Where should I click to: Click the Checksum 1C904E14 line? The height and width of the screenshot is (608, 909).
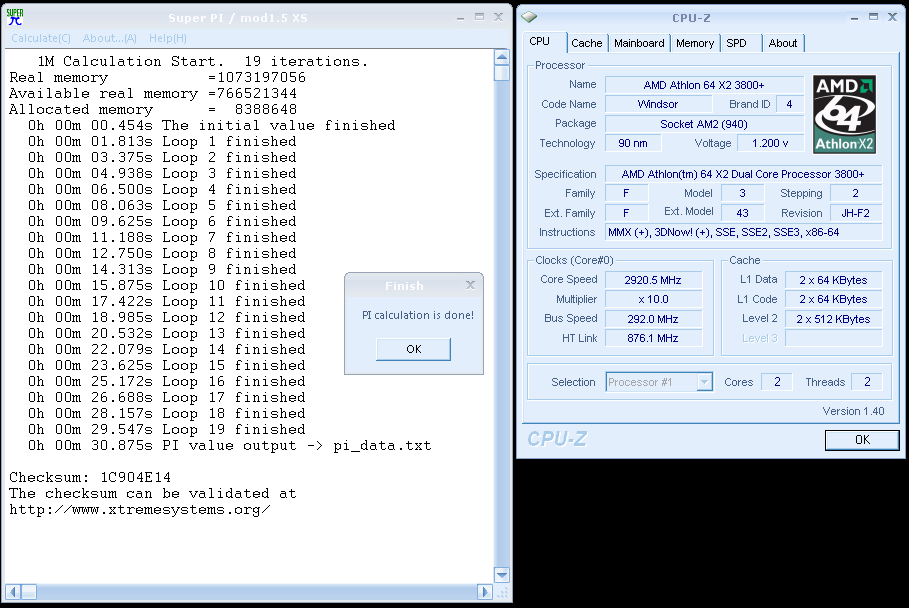(90, 478)
